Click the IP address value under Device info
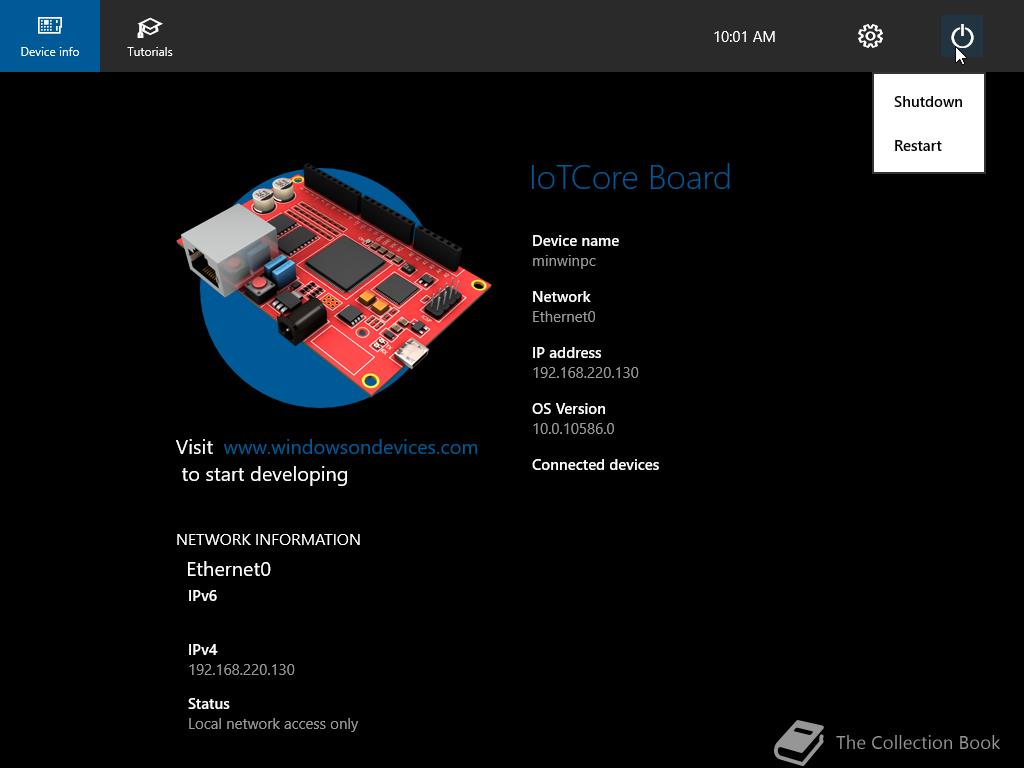Screen dimensions: 1024x768 coord(585,372)
